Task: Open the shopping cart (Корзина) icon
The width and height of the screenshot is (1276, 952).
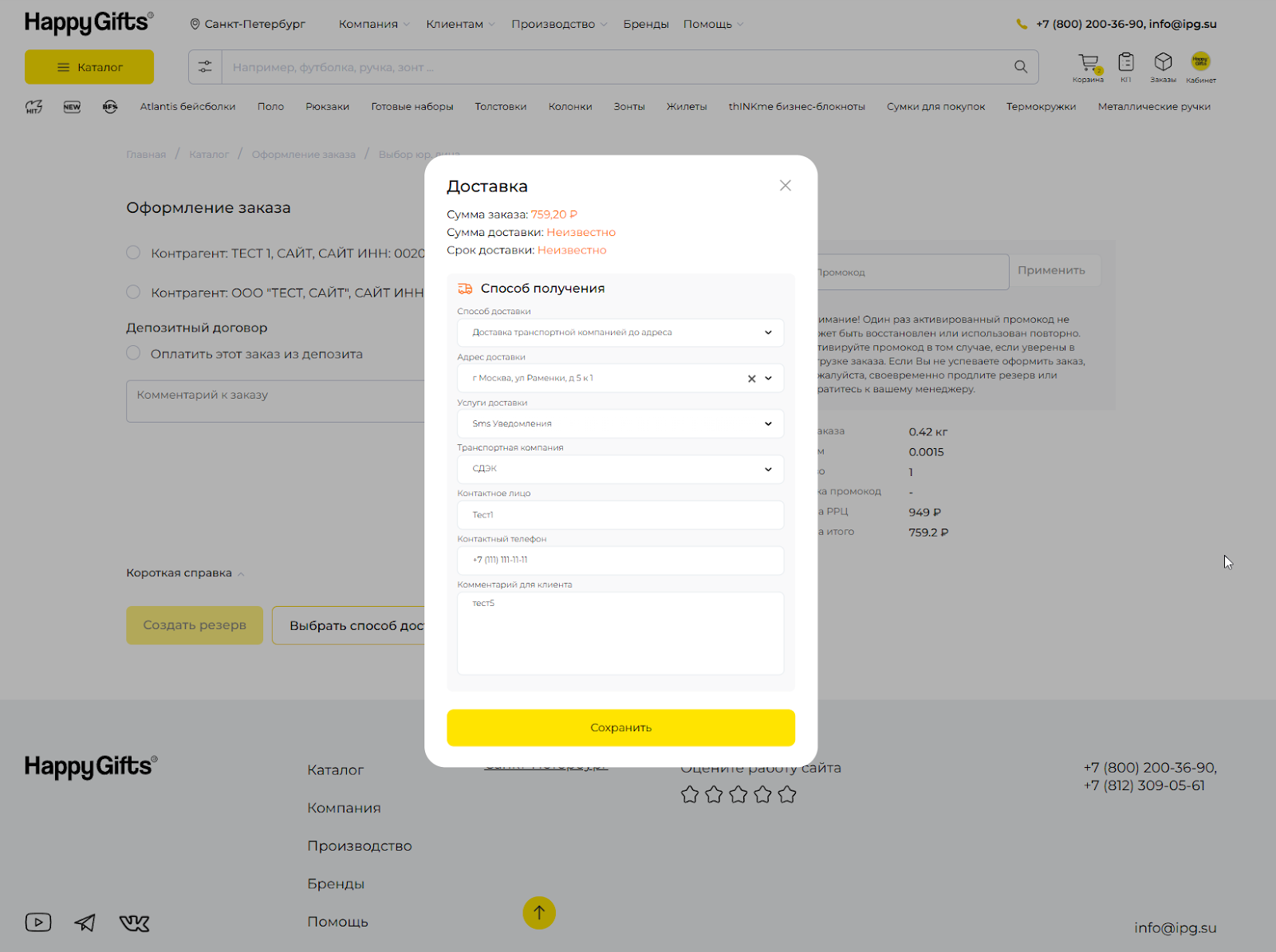Action: 1088,63
